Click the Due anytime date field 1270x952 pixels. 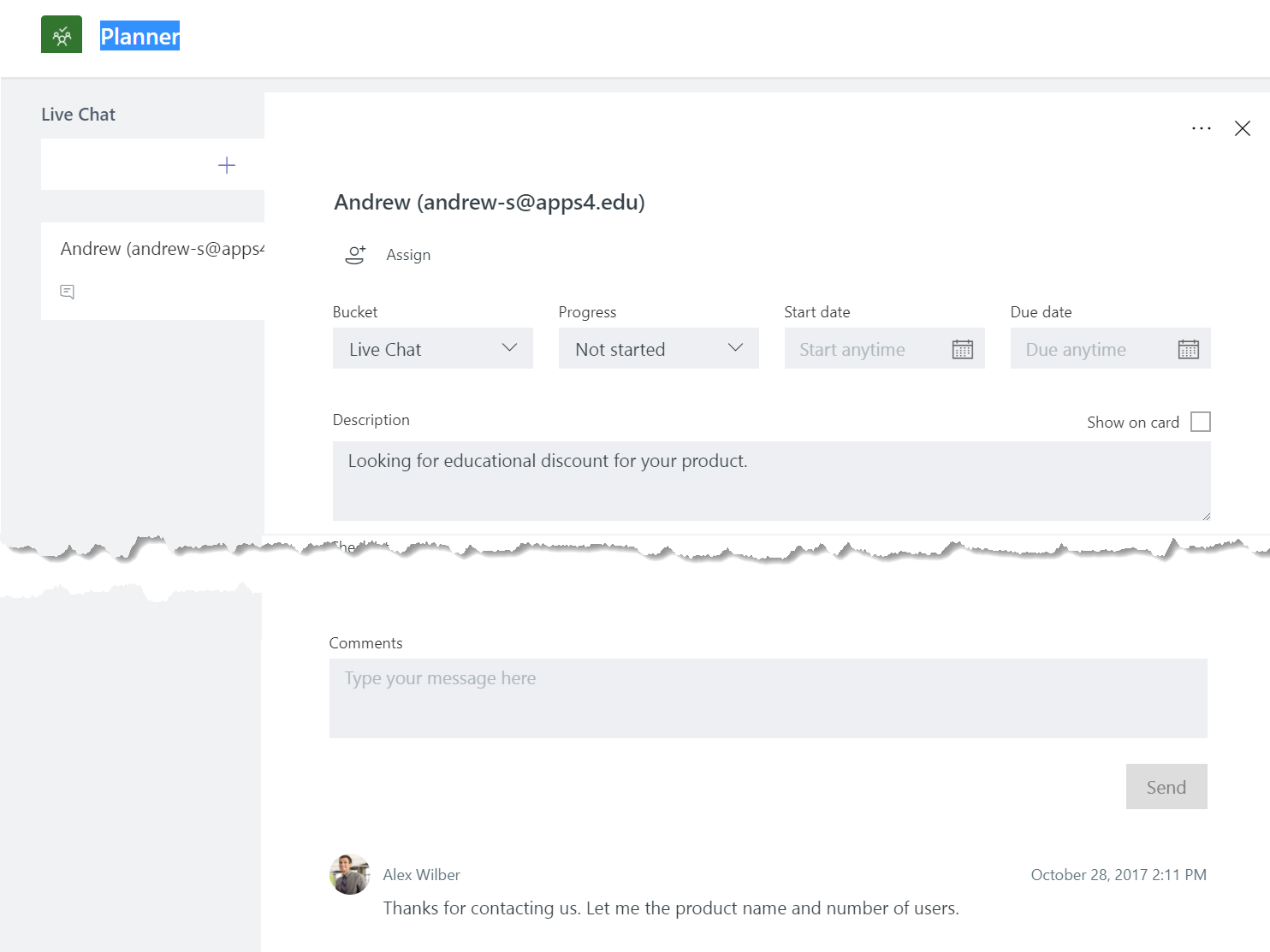click(1087, 349)
